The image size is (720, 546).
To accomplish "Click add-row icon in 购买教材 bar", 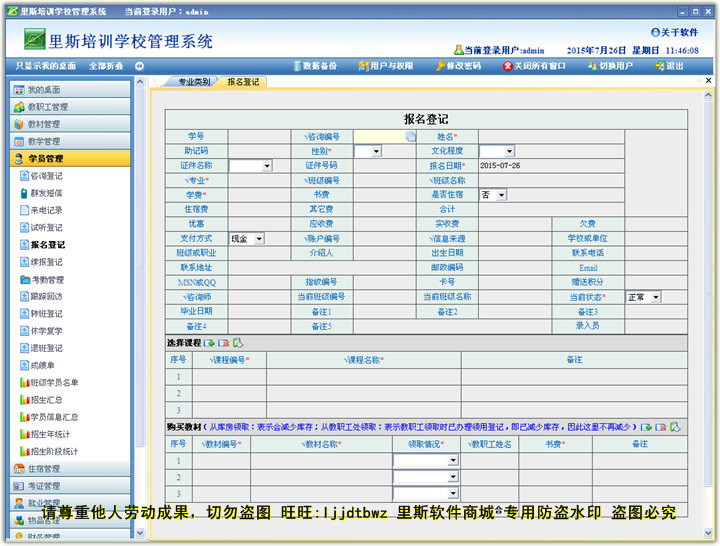I will (647, 427).
